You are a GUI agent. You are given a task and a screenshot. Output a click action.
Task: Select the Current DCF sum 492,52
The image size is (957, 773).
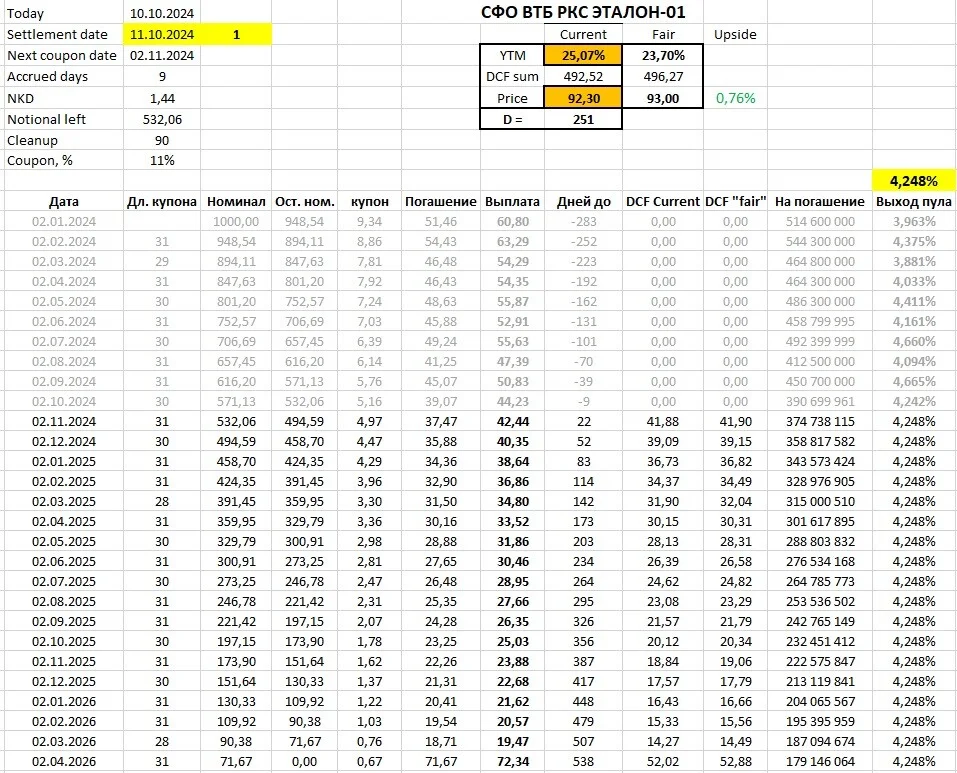583,77
